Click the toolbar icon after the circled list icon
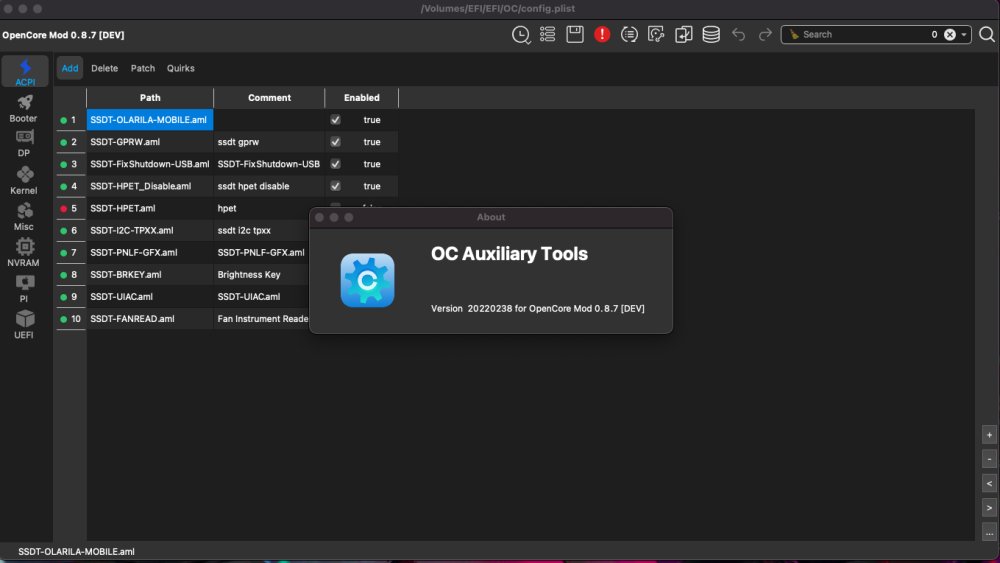This screenshot has height=563, width=1000. pos(656,34)
